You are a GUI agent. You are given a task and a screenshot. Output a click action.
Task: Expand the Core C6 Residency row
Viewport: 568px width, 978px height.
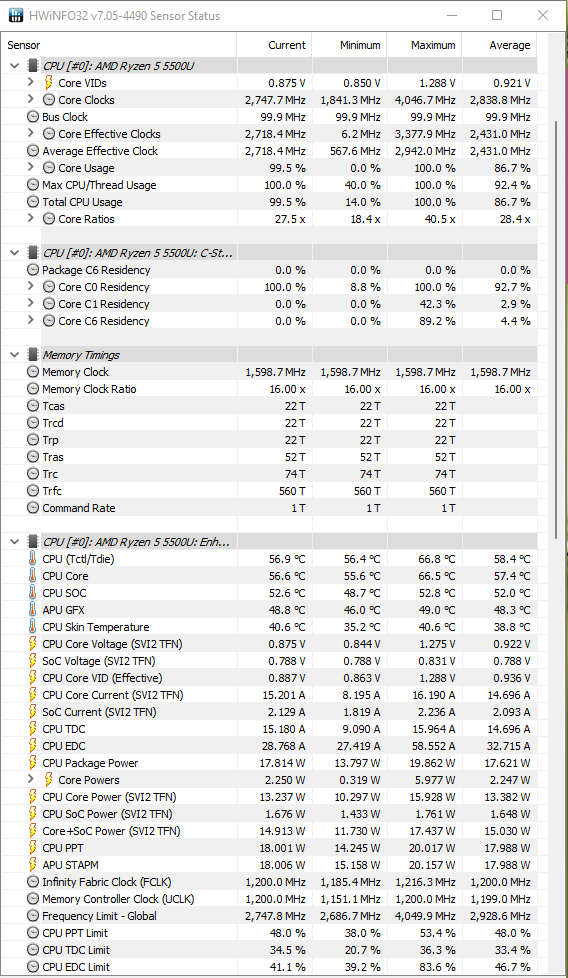pos(31,321)
